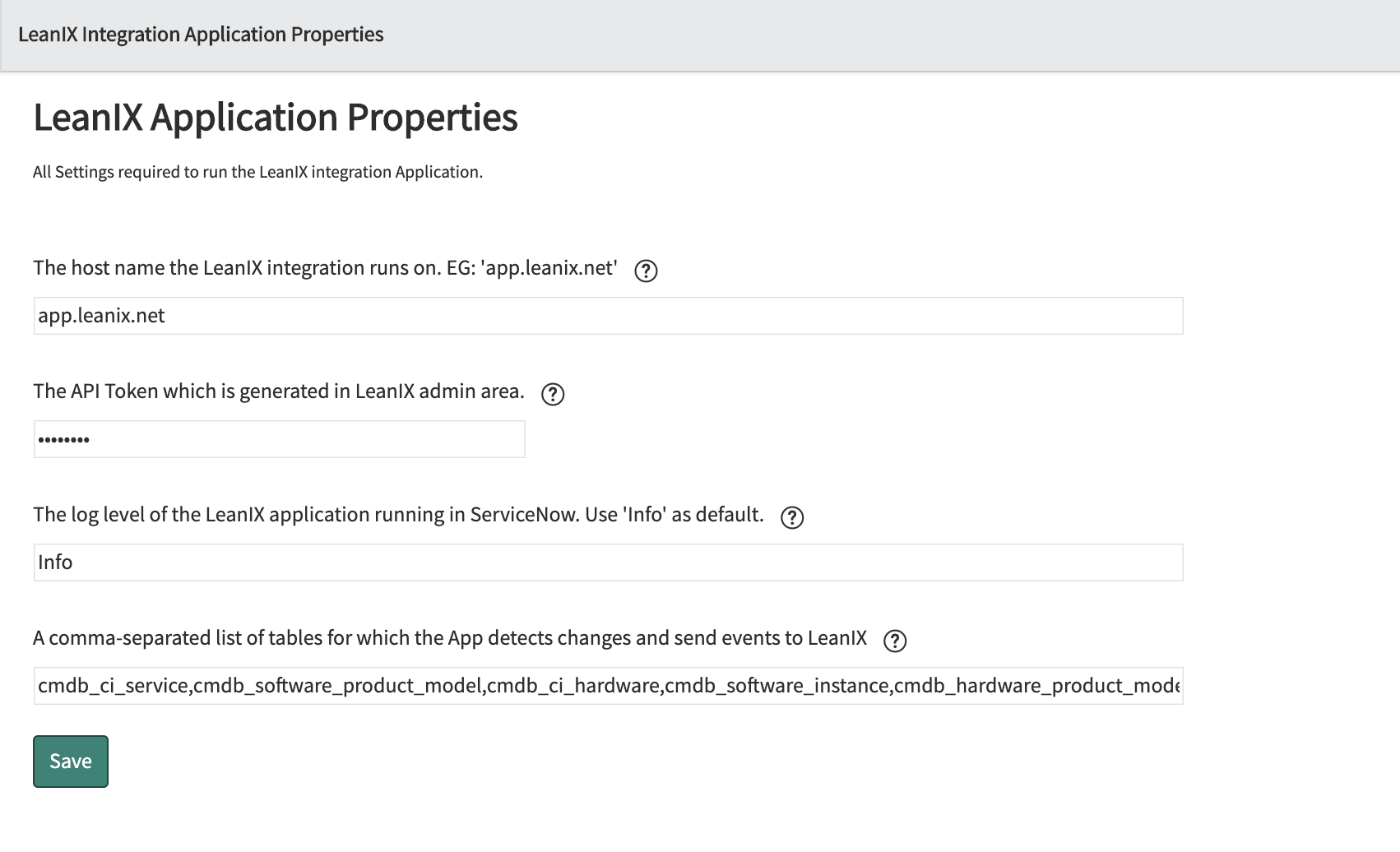The height and width of the screenshot is (852, 1400).
Task: Click the LeanIX Application Properties page heading
Action: coord(276,117)
